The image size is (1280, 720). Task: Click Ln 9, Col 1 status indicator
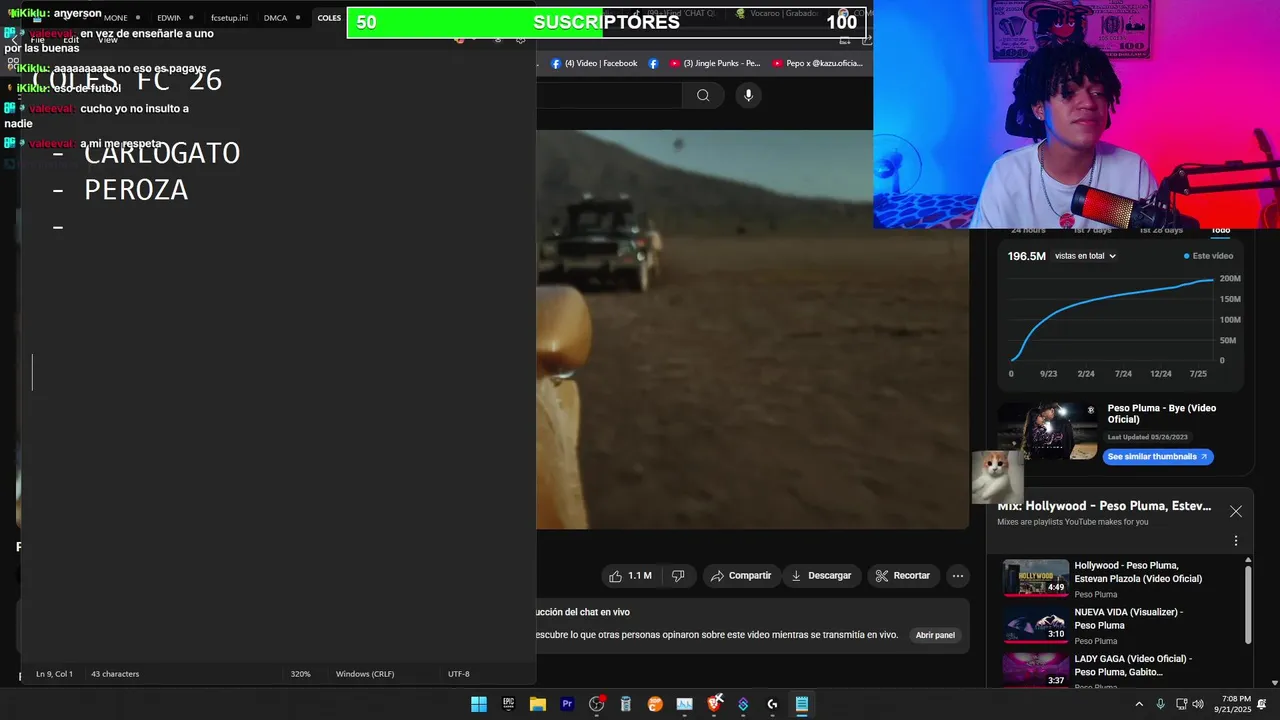click(x=54, y=674)
